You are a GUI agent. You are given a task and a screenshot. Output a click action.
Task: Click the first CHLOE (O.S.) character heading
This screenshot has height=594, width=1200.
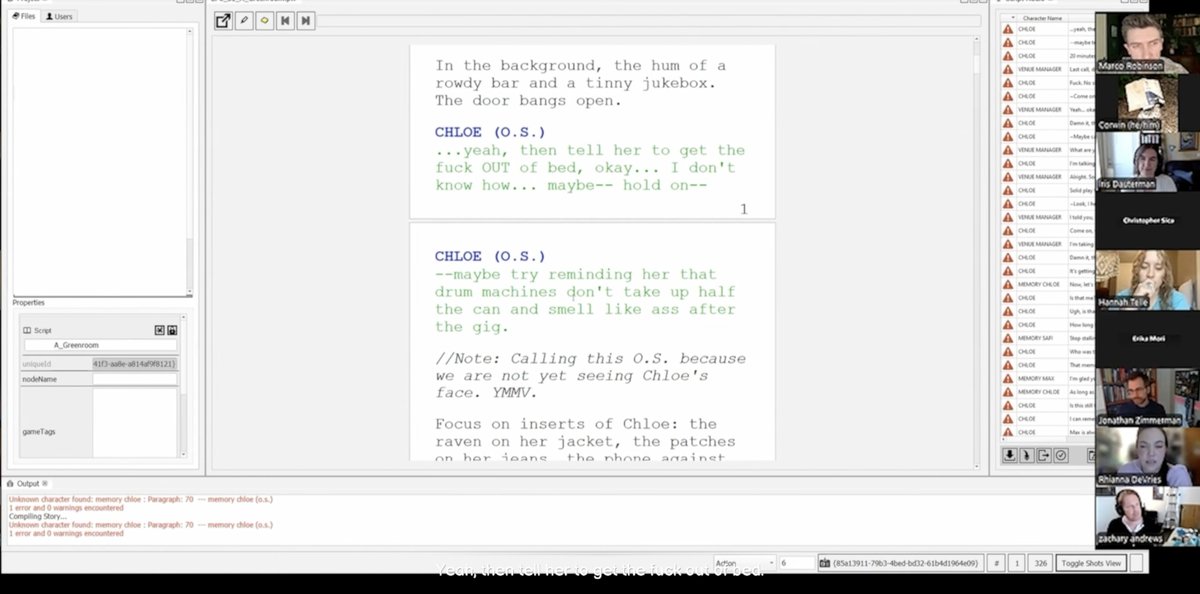coord(490,132)
